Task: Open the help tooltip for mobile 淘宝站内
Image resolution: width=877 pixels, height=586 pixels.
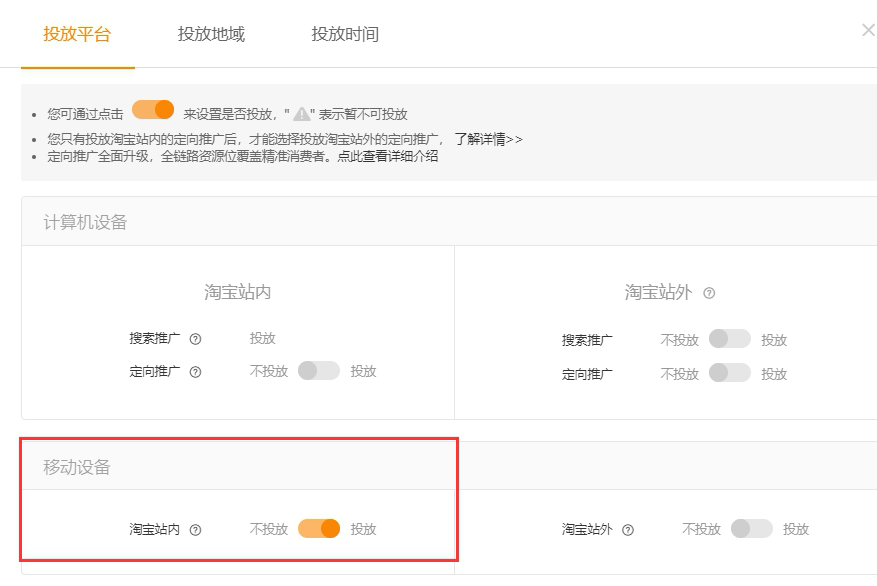Action: pos(195,530)
